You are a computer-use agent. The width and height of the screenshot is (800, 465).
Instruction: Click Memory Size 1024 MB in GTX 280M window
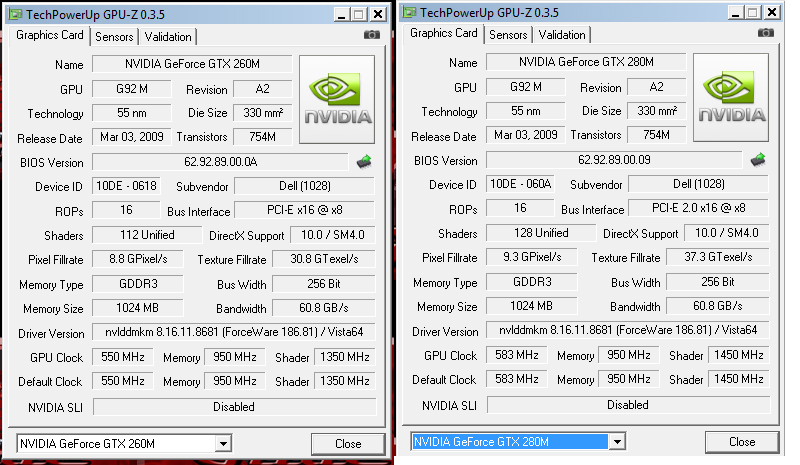[531, 306]
